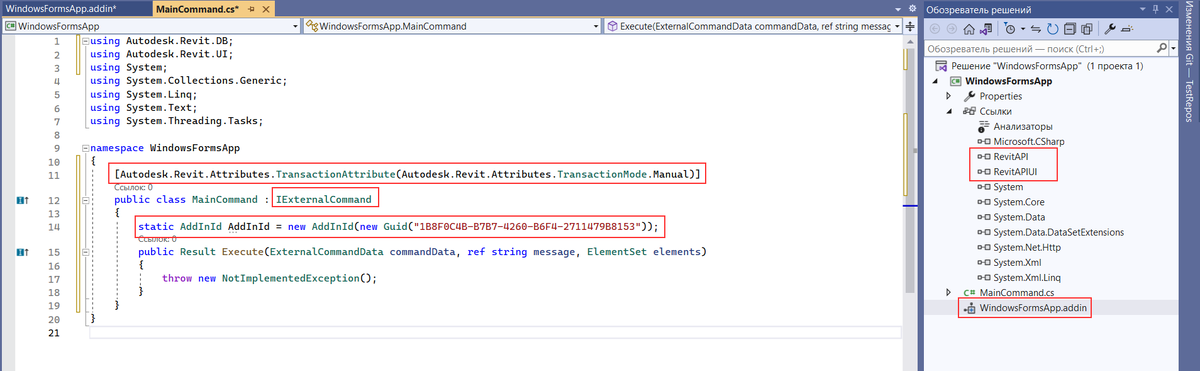Open the dropdown arrow beside the clock filter
Screen dimensions: 1200x371
pos(1022,29)
